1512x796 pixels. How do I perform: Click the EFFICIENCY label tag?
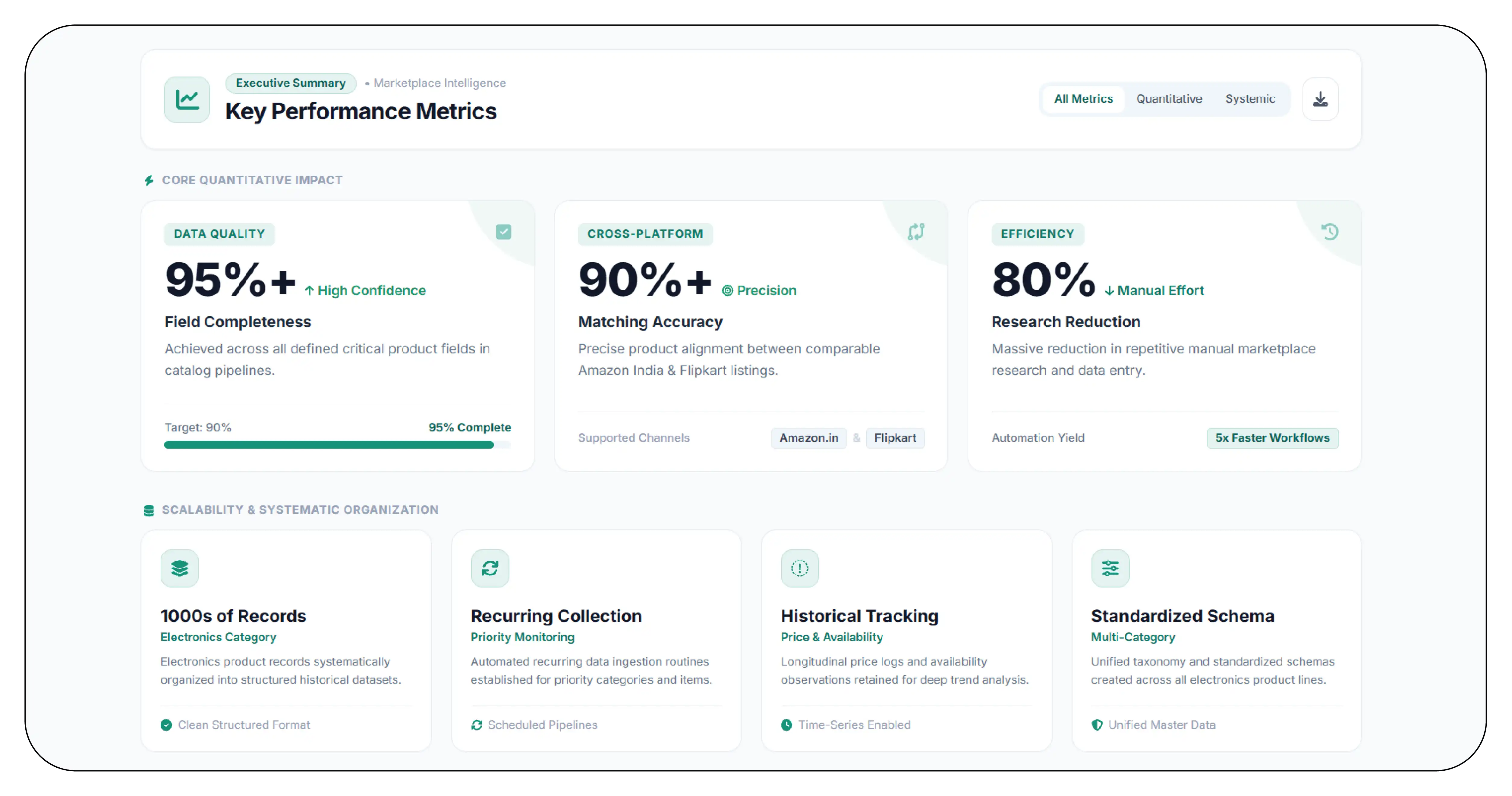click(1037, 234)
